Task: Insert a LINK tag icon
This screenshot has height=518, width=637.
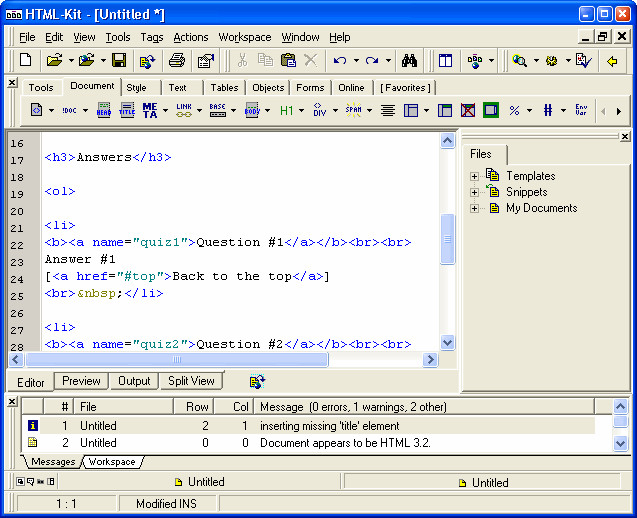Action: point(184,110)
